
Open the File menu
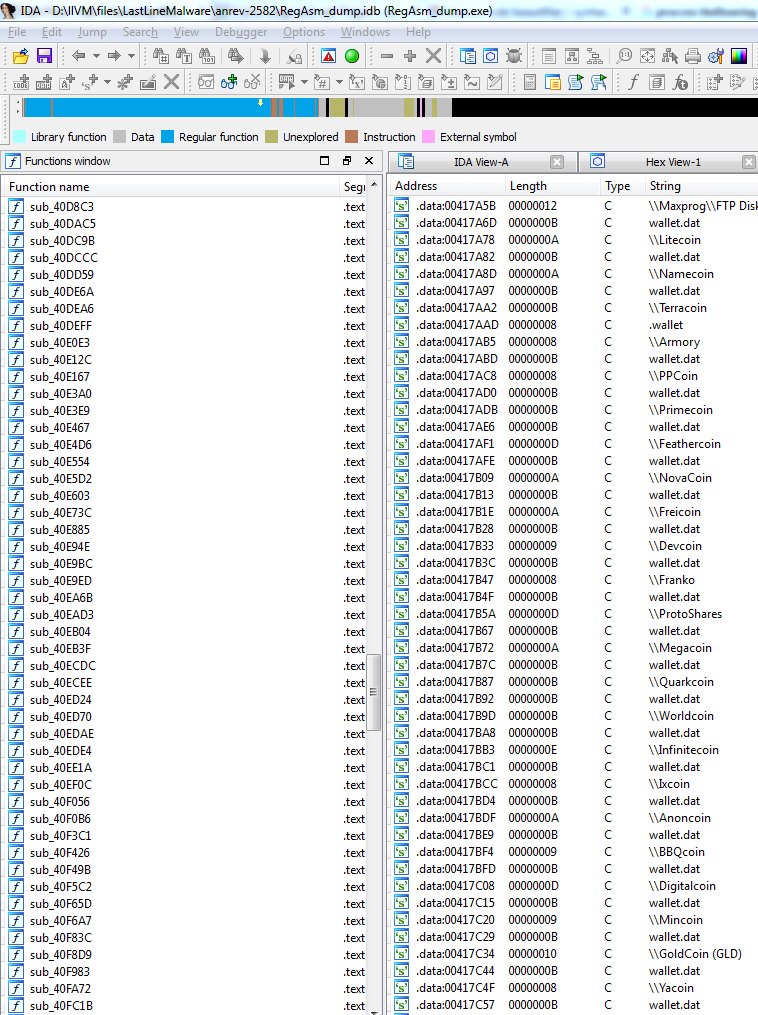17,32
